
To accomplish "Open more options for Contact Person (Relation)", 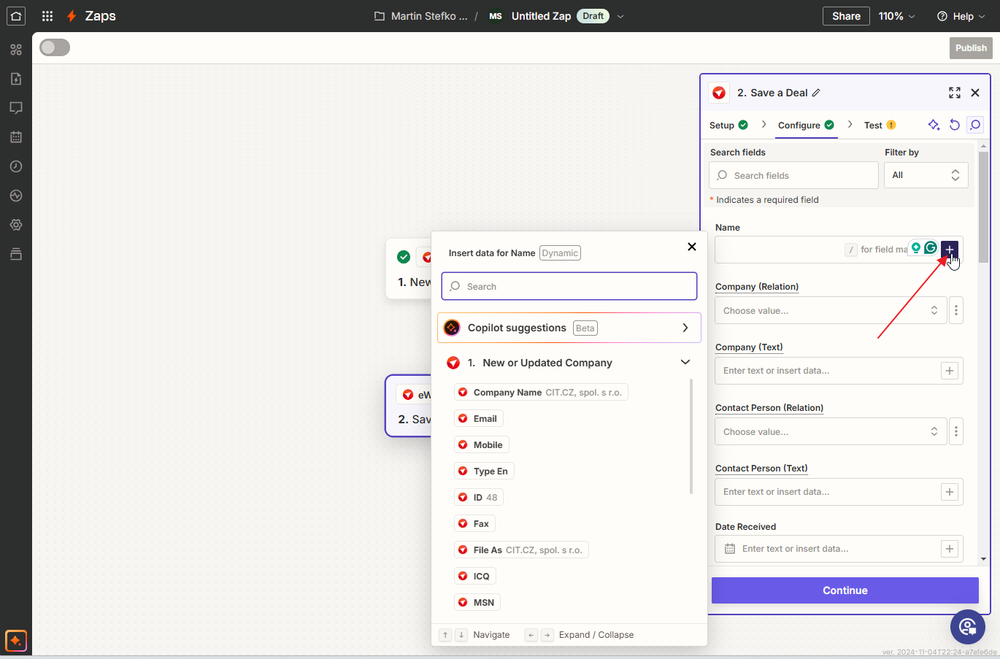I will pyautogui.click(x=956, y=432).
